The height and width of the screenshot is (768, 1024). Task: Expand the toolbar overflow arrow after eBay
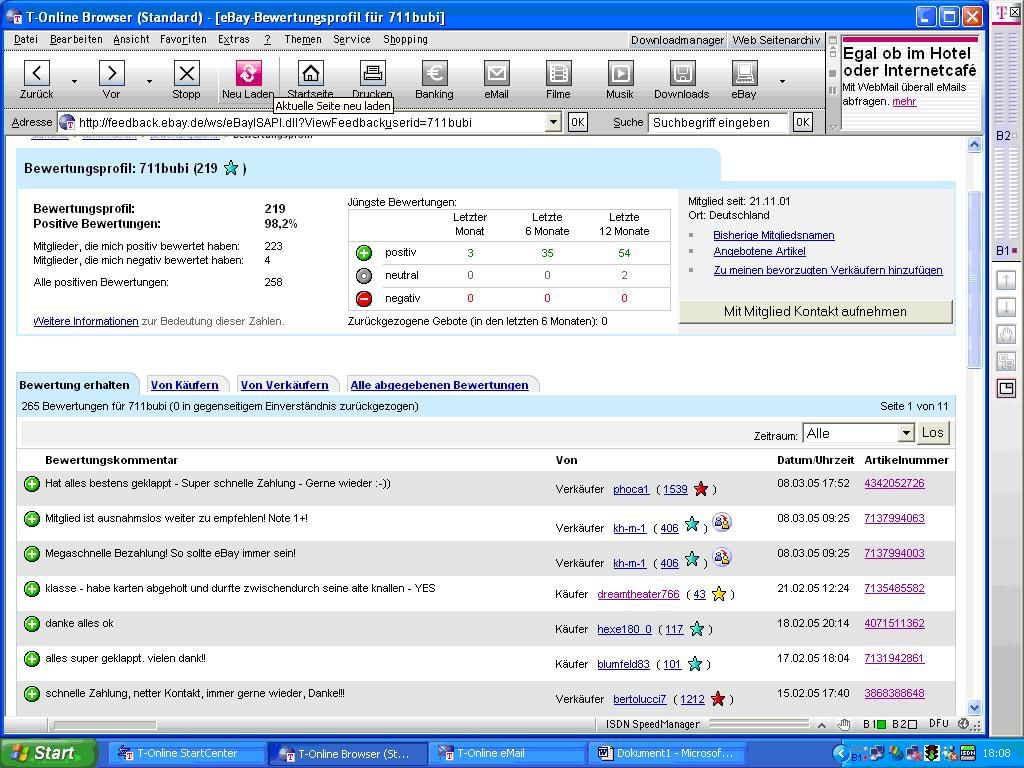[782, 81]
